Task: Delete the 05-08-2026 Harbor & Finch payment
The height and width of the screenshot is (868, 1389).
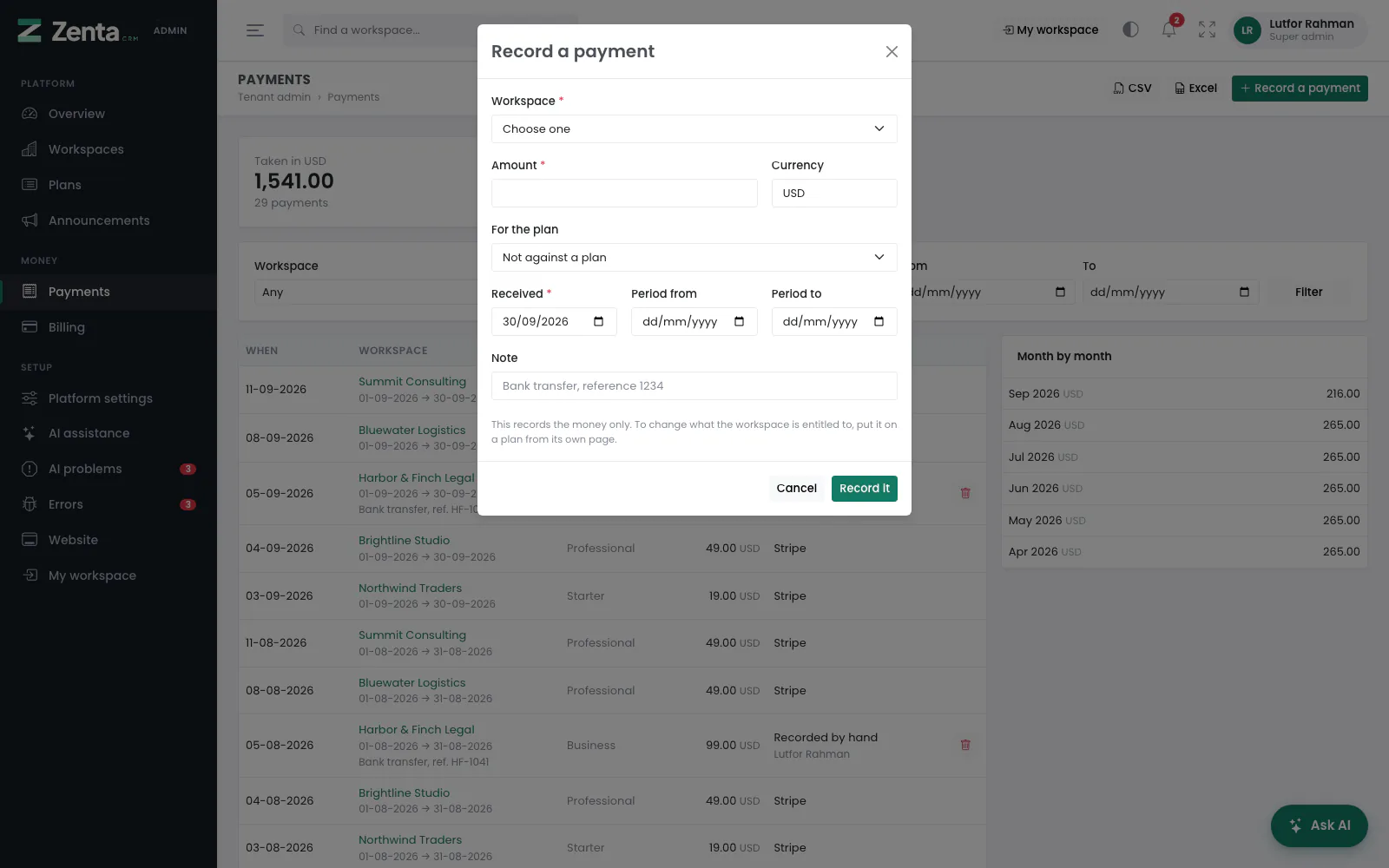Action: tap(965, 745)
